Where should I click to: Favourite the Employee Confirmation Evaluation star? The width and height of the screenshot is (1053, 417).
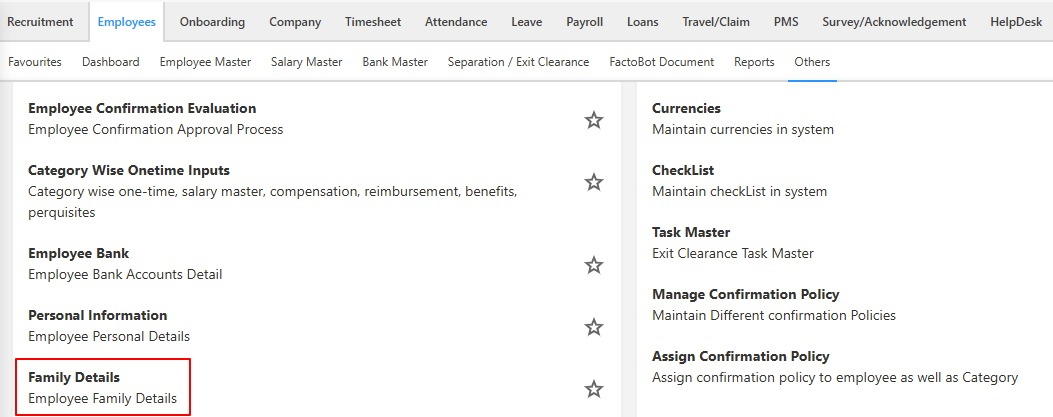click(x=594, y=120)
